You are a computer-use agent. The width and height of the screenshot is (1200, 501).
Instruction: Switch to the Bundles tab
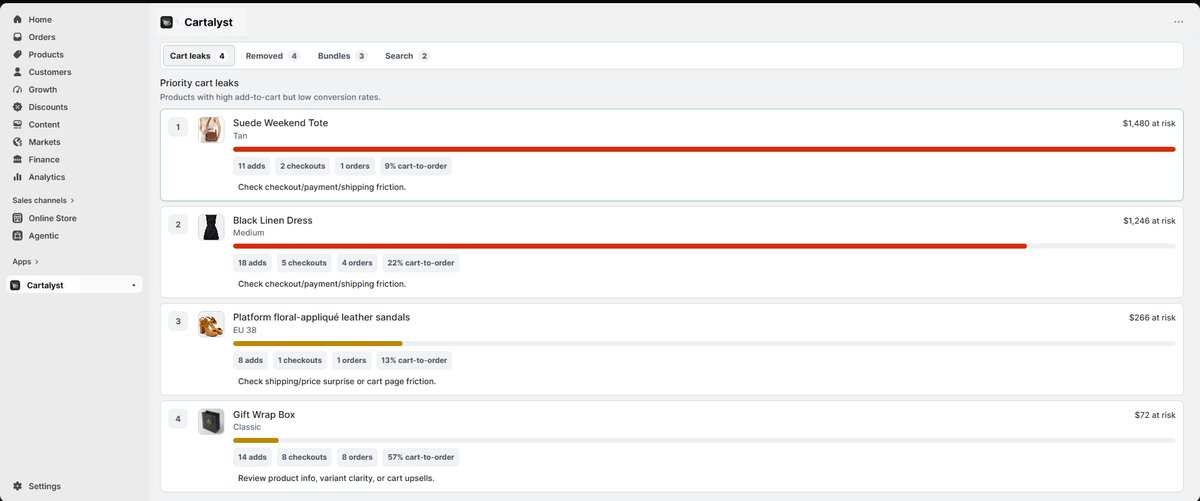click(343, 56)
